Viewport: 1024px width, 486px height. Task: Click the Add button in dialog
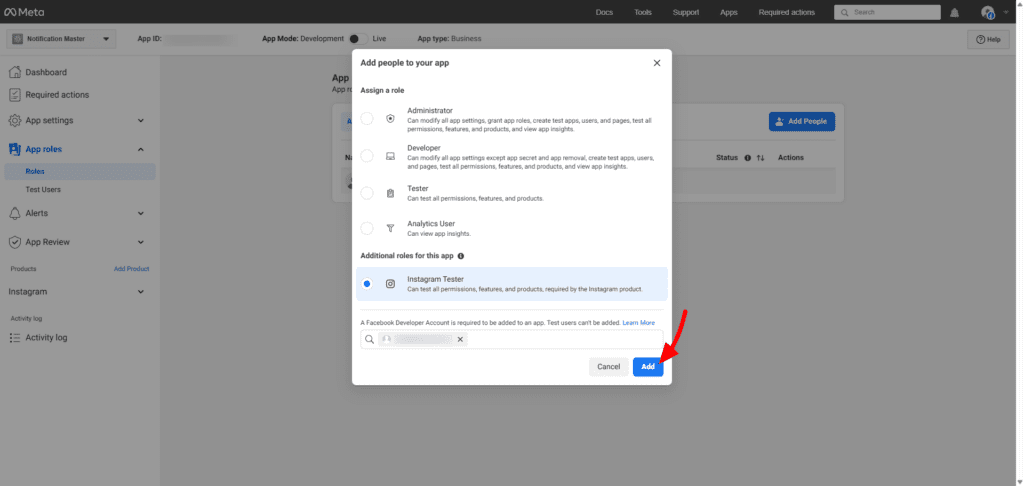648,366
